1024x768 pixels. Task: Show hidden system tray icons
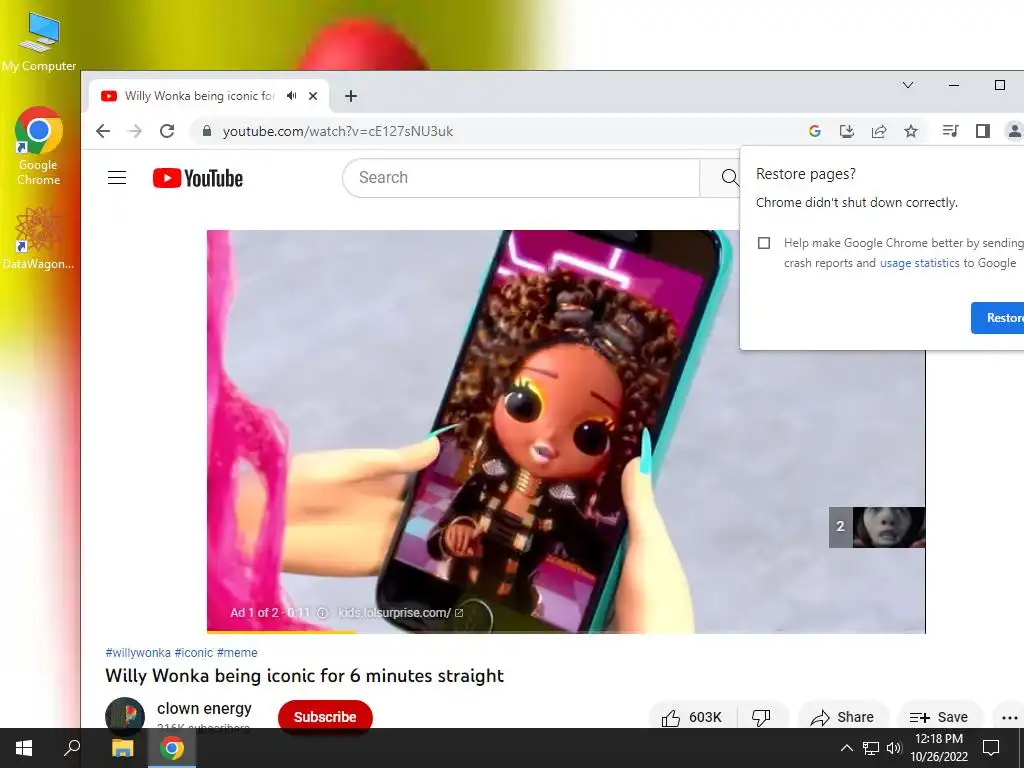click(x=846, y=748)
